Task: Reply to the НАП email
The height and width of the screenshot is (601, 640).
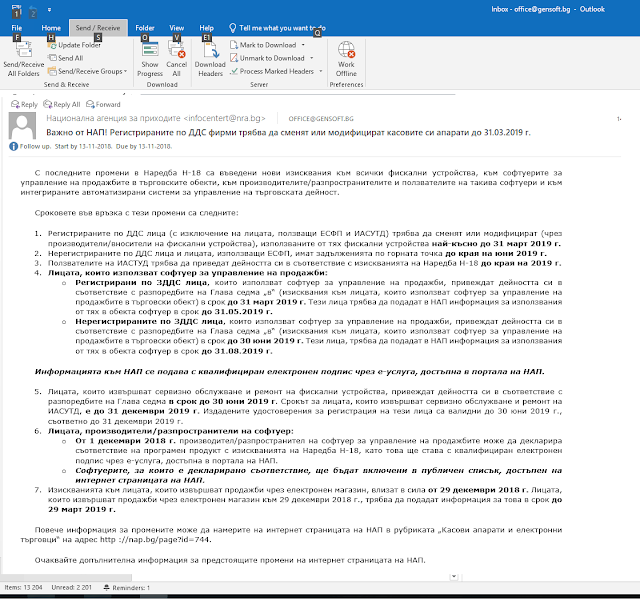Action: (x=24, y=104)
